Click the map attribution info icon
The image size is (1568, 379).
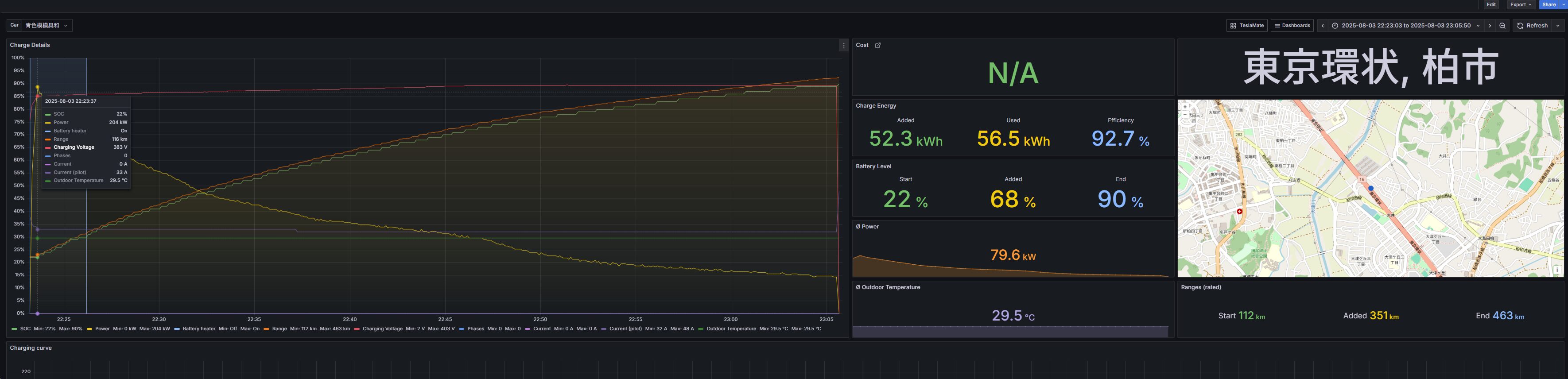[1556, 270]
